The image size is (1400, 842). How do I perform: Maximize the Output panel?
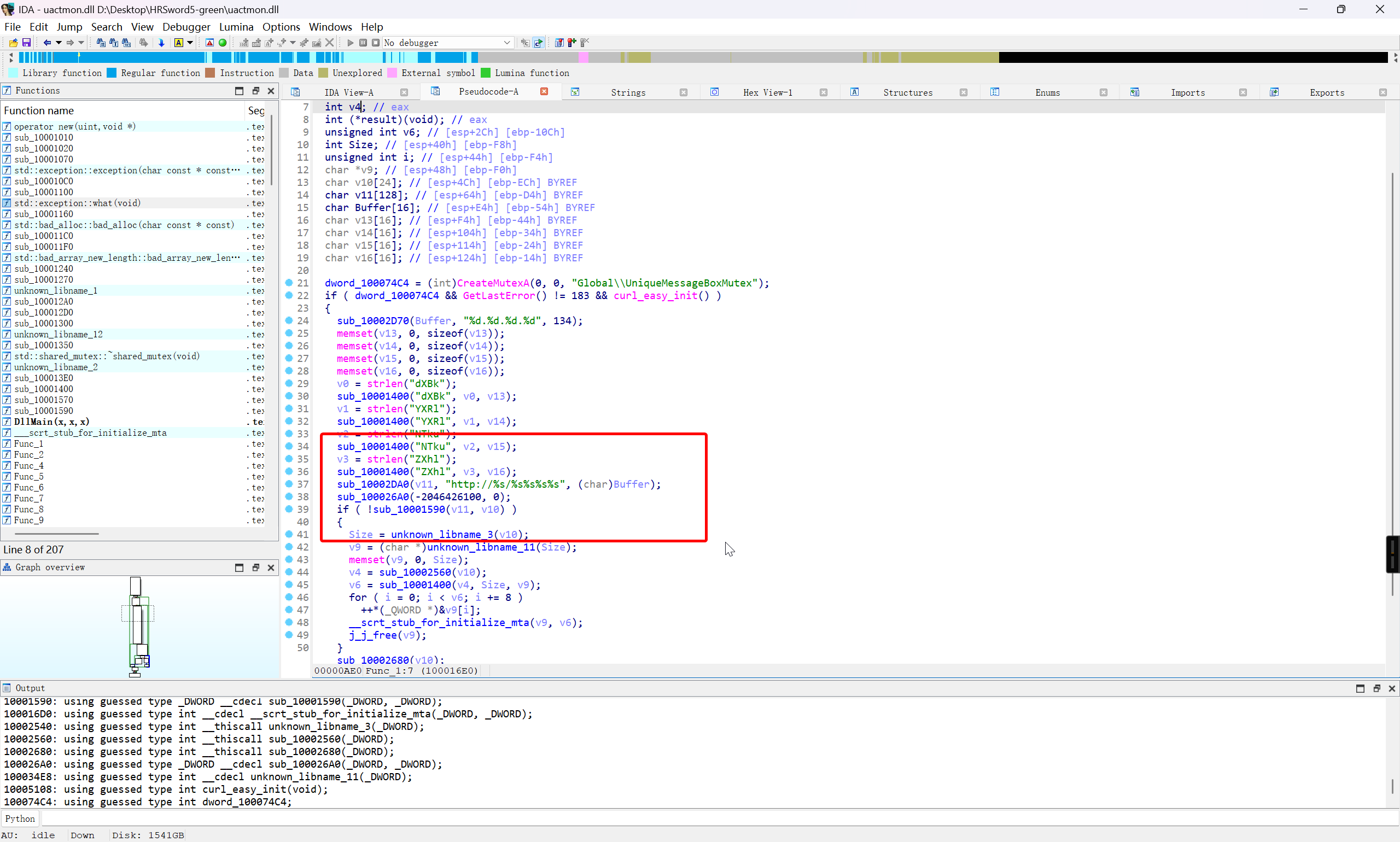[x=1360, y=688]
